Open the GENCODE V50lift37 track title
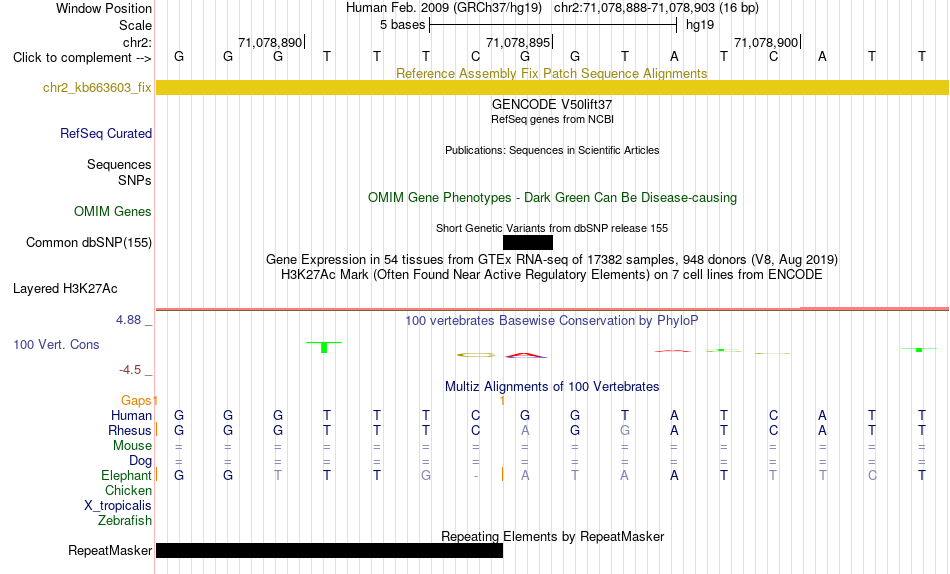 click(x=552, y=104)
